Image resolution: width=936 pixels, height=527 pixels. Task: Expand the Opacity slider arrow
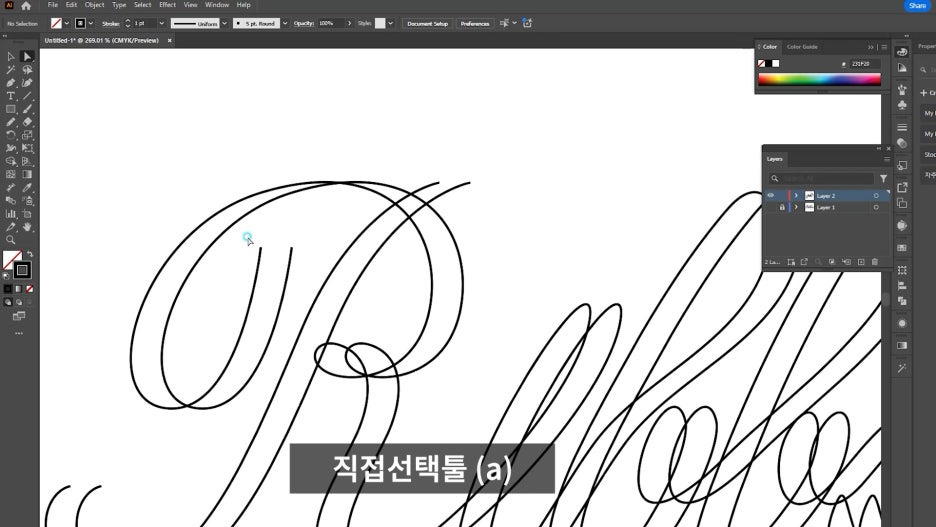pyautogui.click(x=349, y=23)
